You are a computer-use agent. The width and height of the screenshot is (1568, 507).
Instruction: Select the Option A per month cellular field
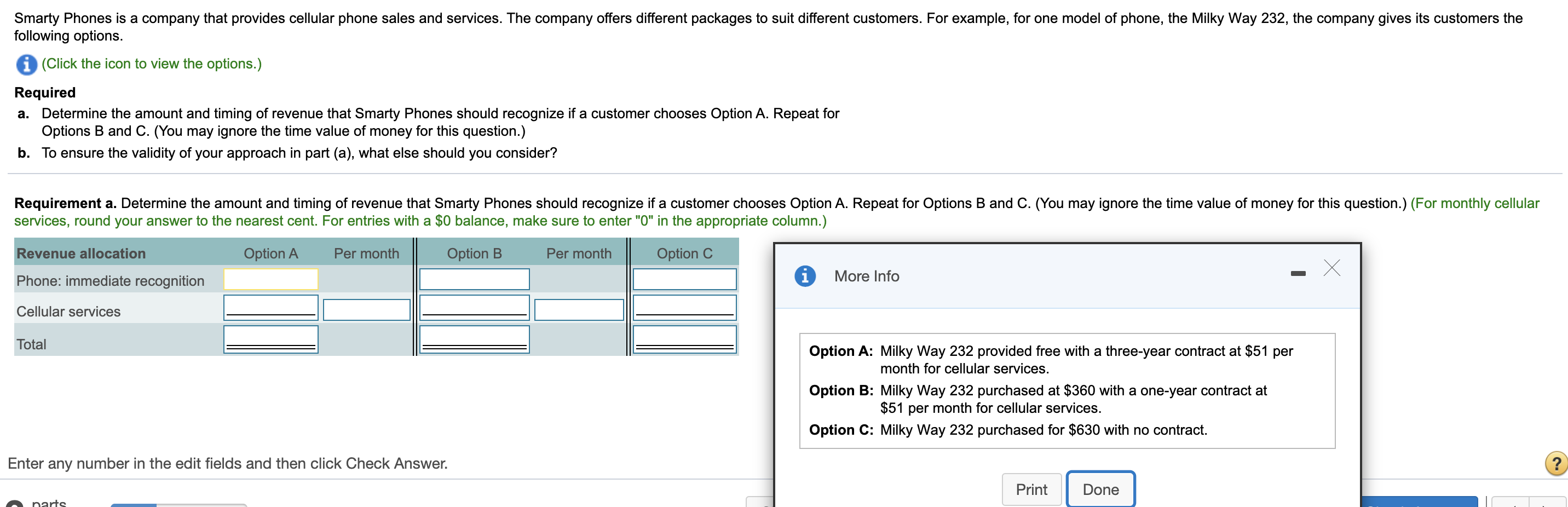[x=366, y=309]
